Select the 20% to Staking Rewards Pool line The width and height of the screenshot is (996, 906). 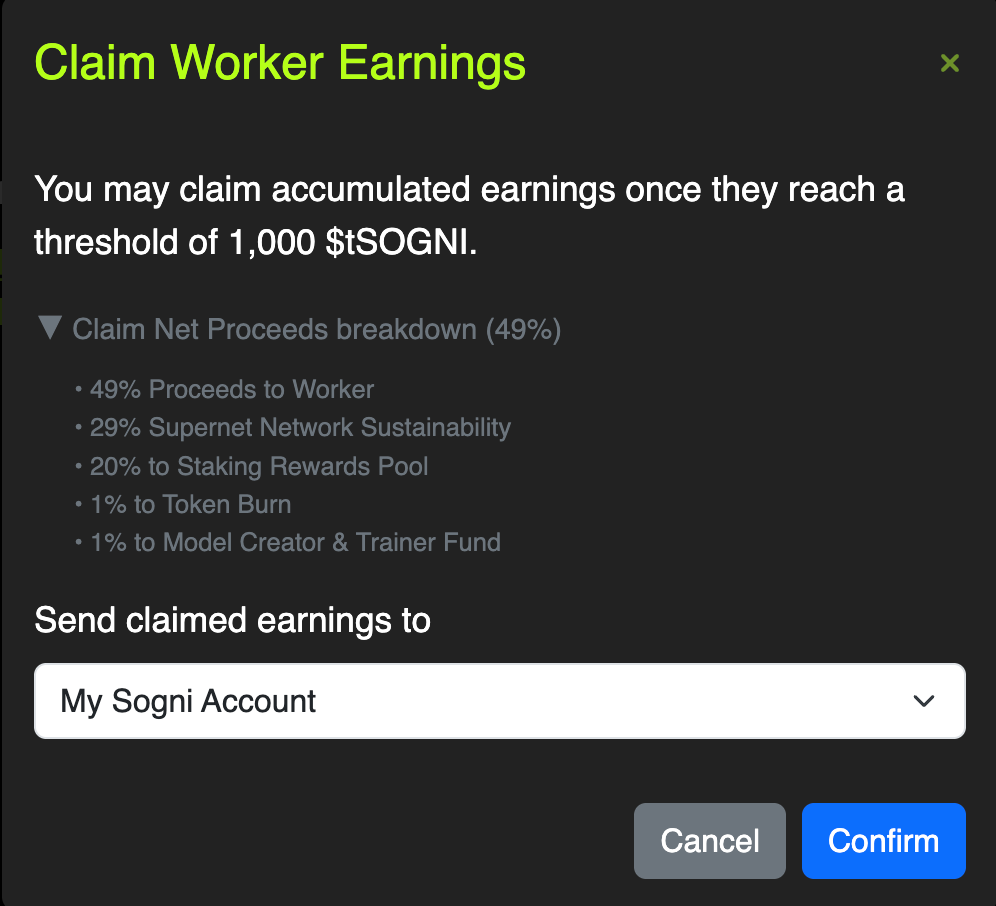(x=259, y=466)
